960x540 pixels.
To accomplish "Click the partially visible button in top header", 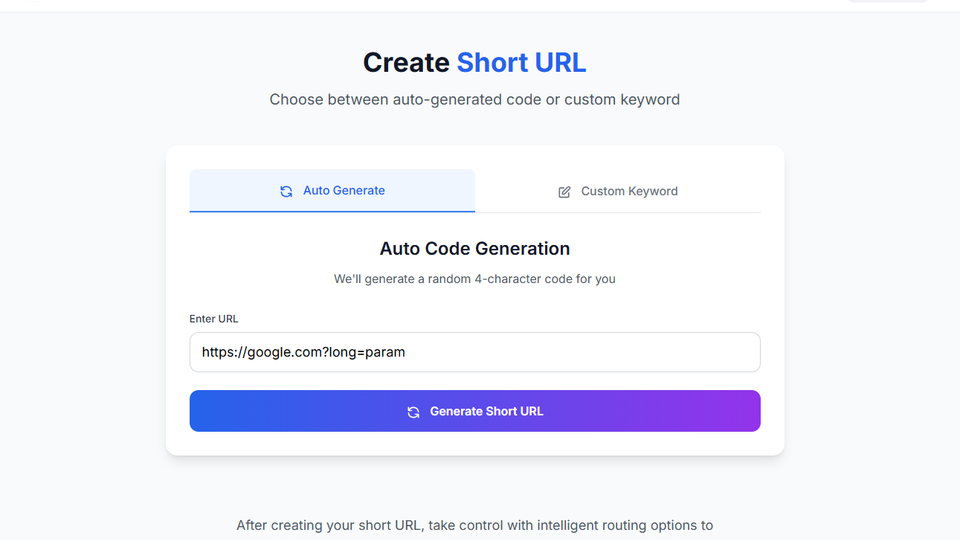I will (x=887, y=1).
